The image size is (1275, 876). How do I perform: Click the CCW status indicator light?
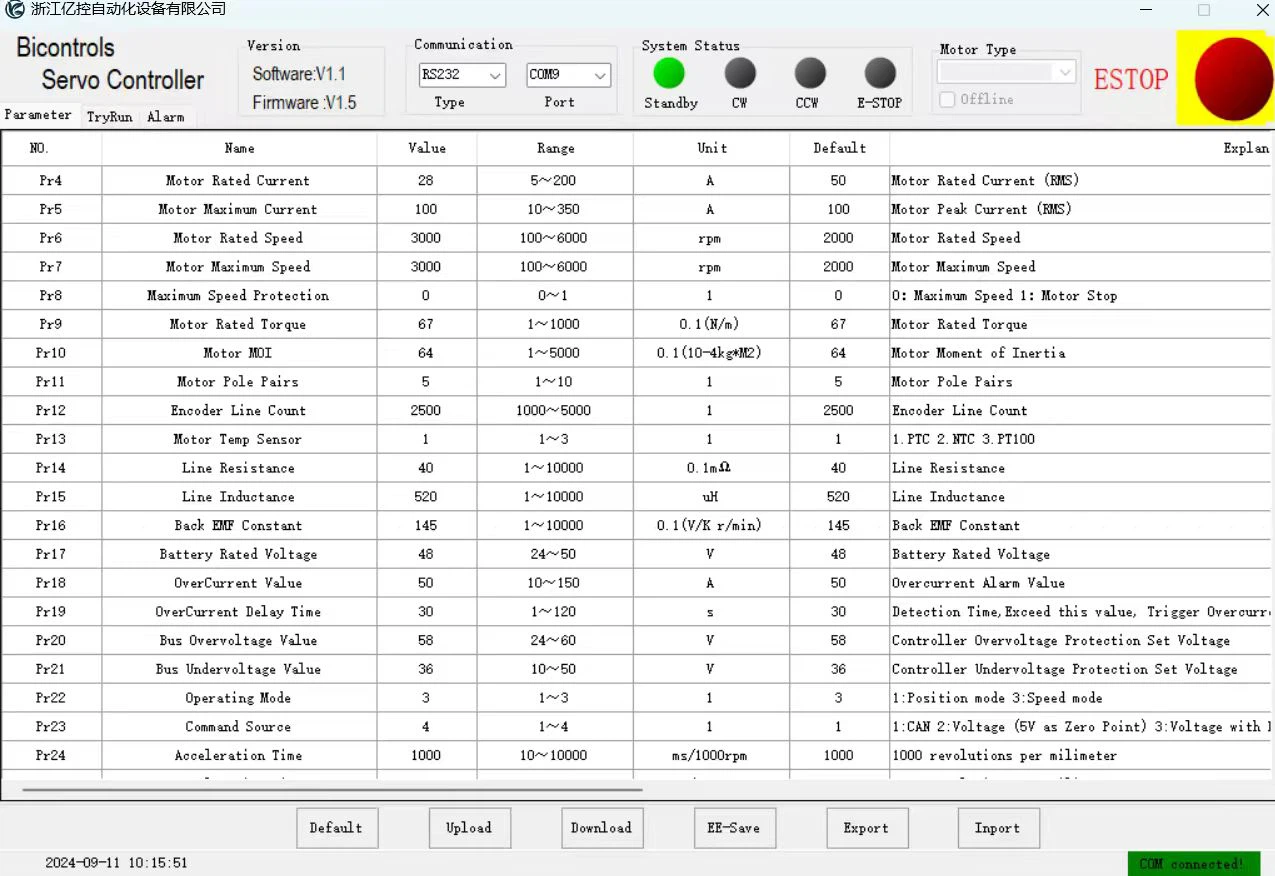pyautogui.click(x=810, y=73)
